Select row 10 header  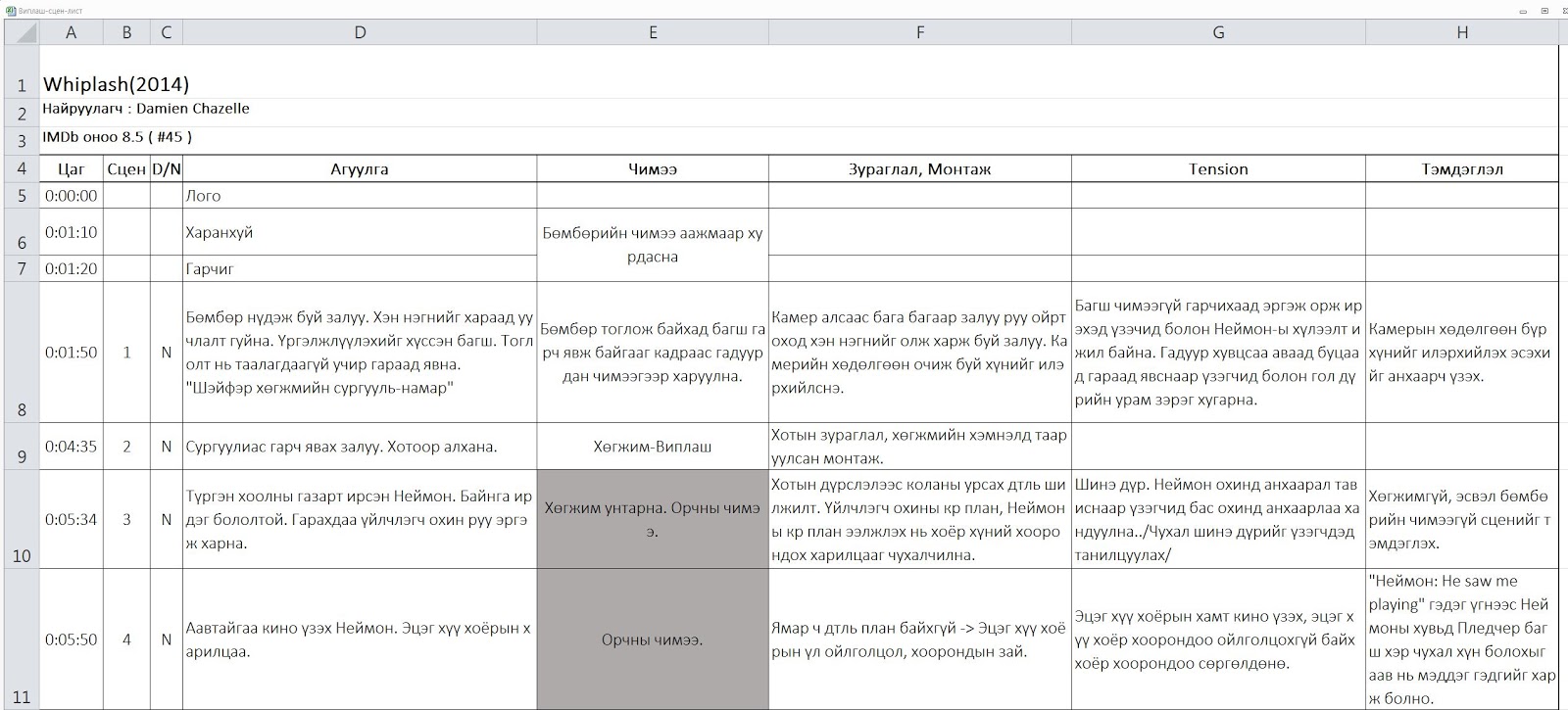point(22,519)
